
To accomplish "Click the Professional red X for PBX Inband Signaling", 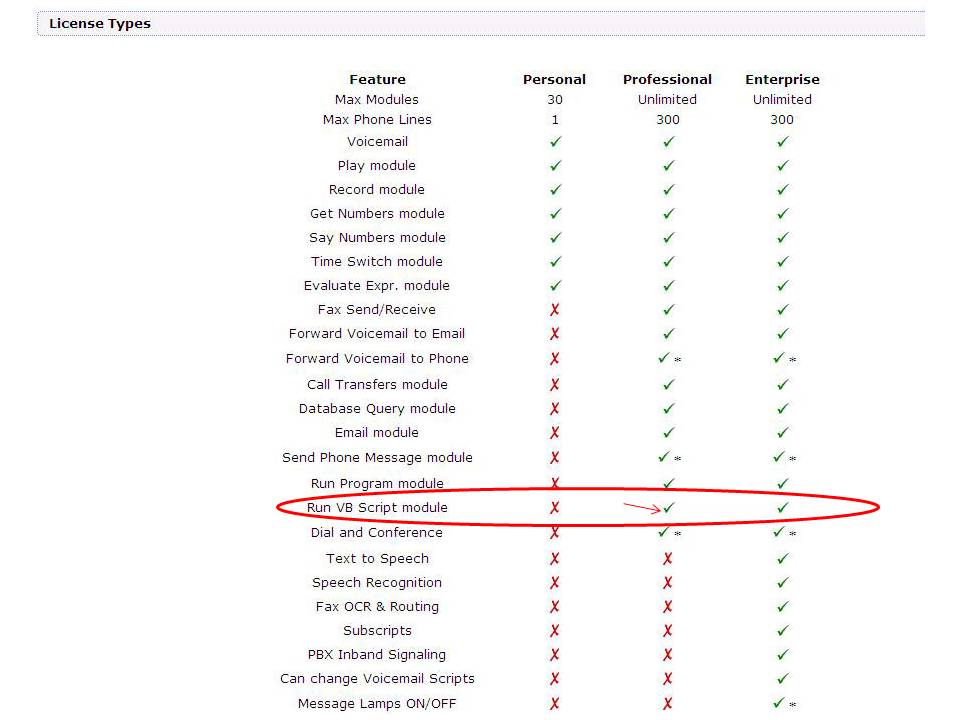I will click(667, 654).
